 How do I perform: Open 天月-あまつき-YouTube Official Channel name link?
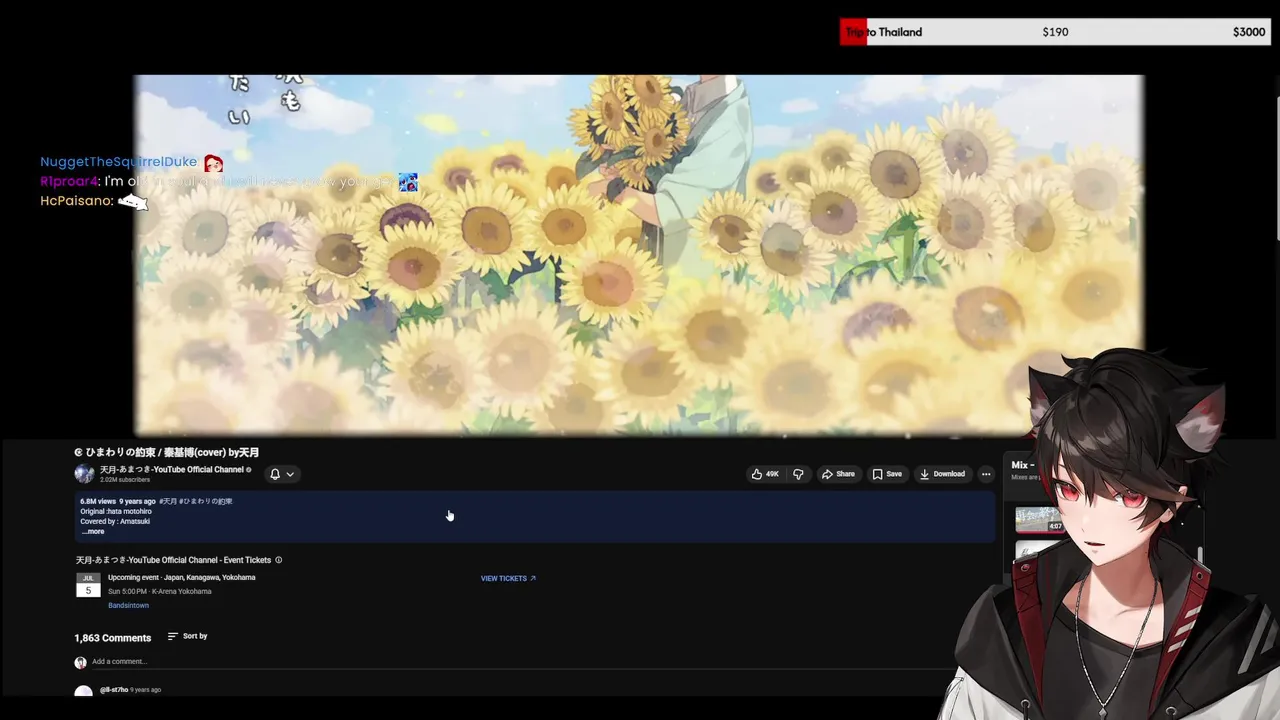(x=172, y=470)
